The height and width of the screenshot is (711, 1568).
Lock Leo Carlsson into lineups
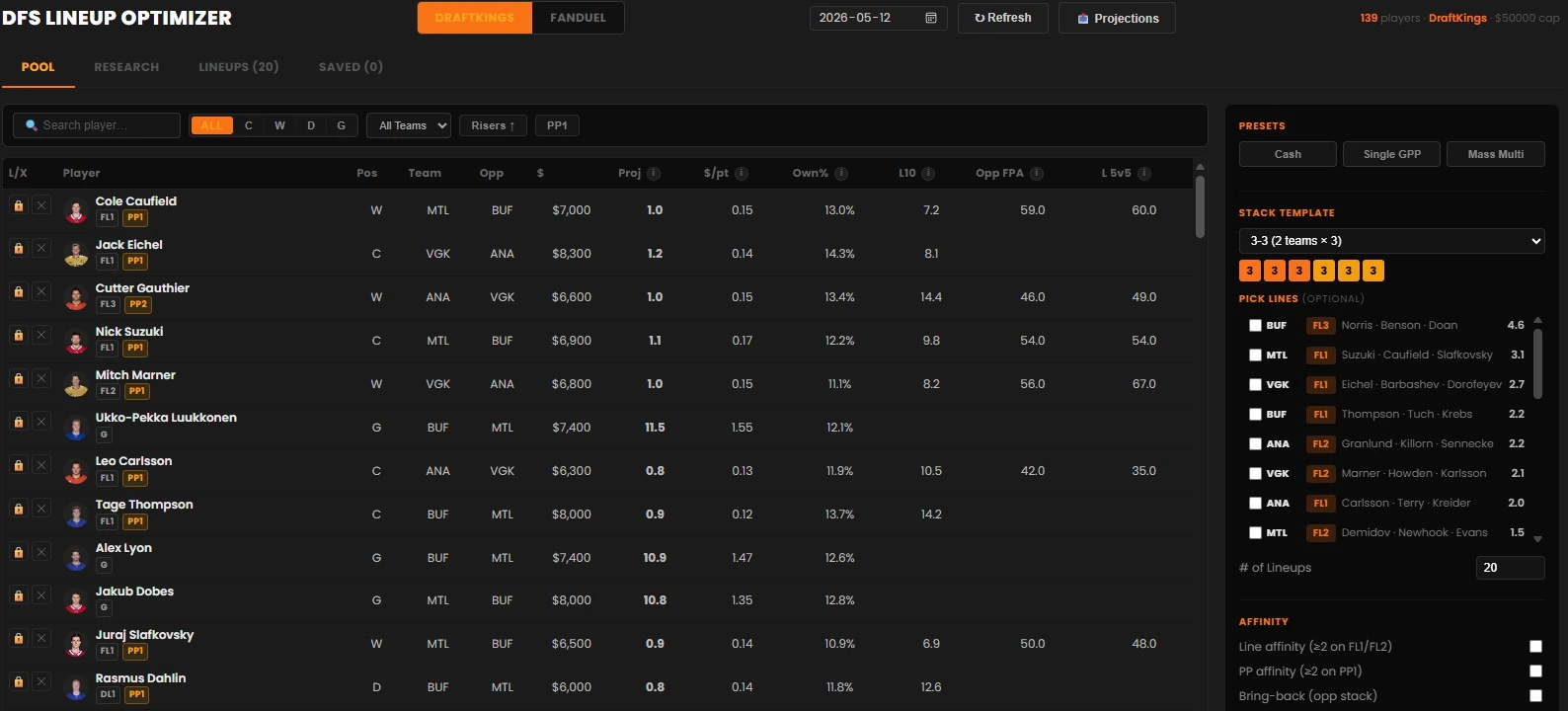(18, 465)
